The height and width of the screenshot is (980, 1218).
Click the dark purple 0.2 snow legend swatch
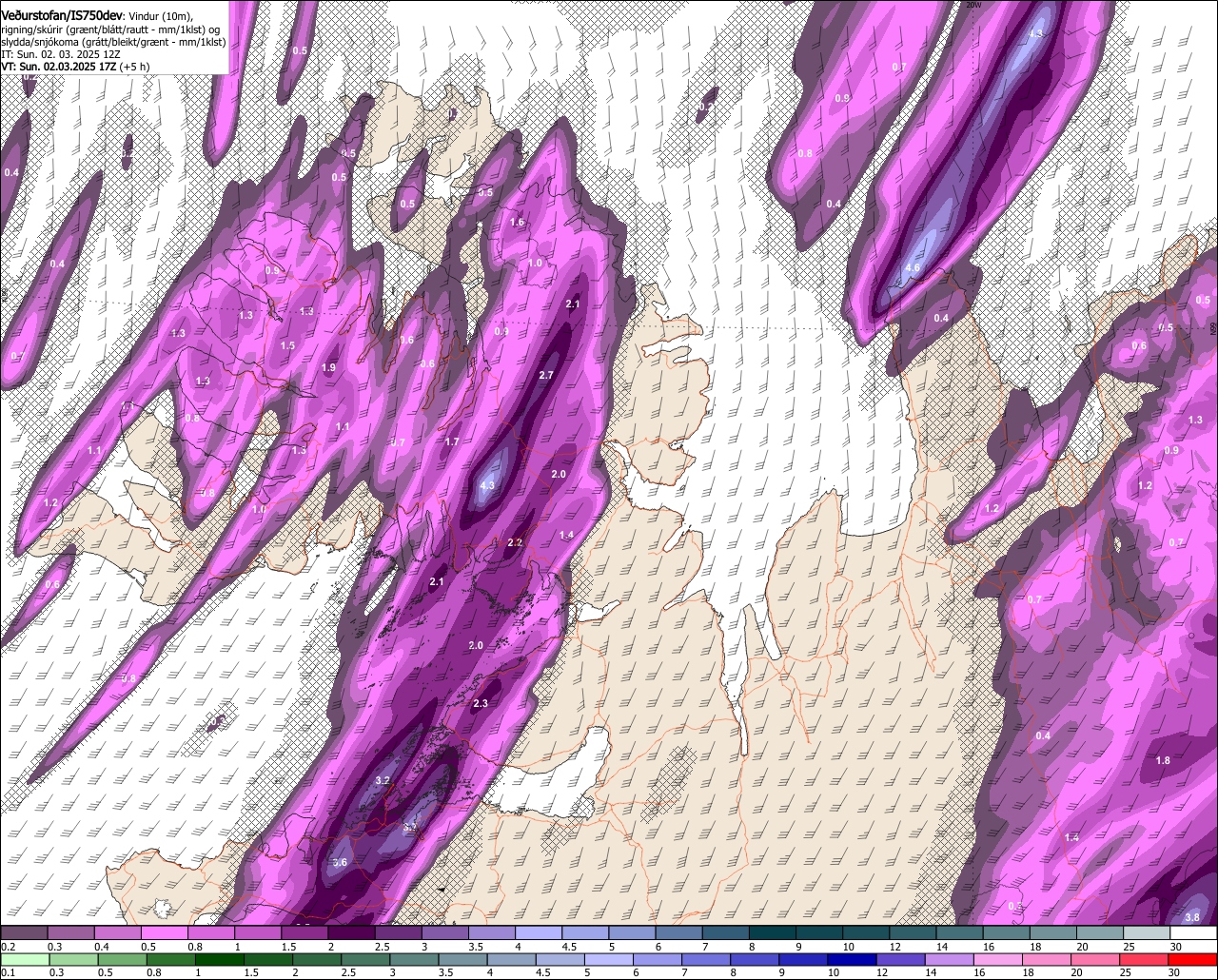click(x=25, y=932)
